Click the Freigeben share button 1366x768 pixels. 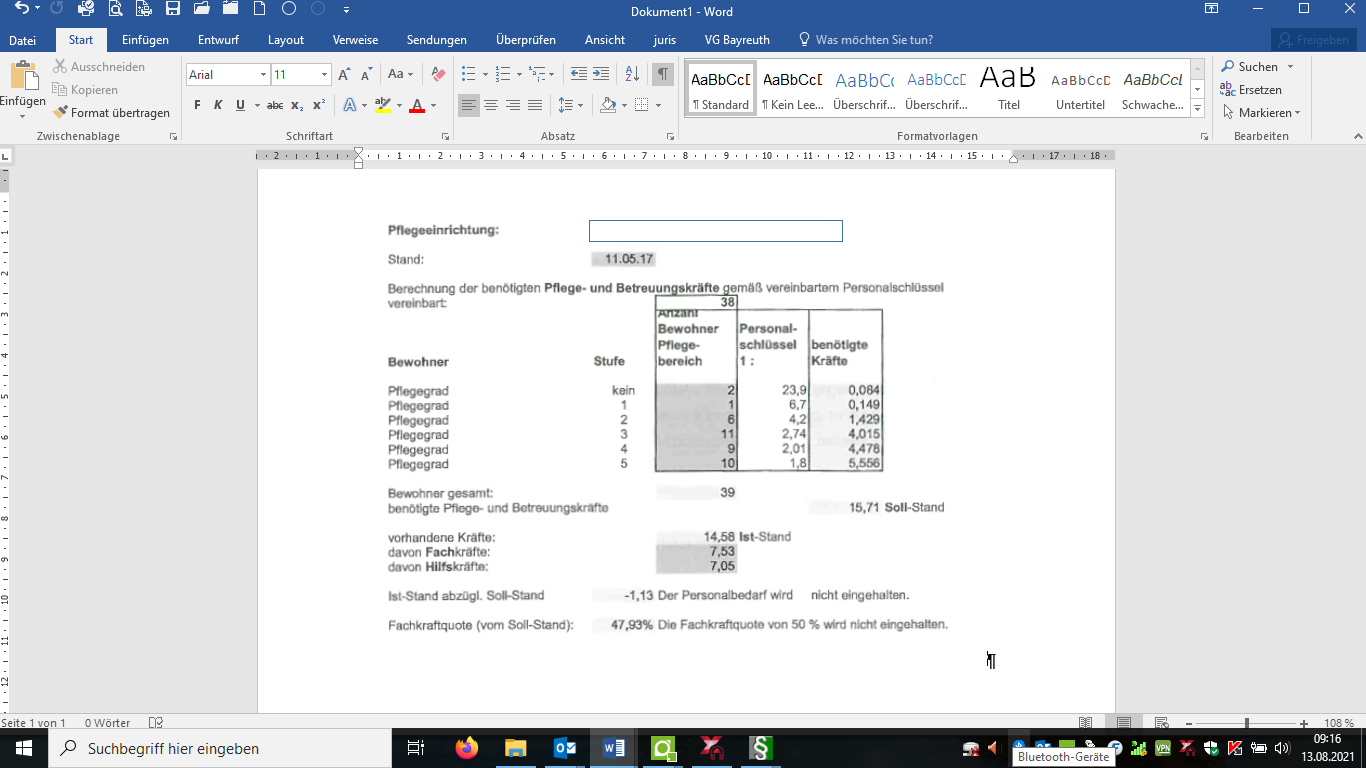coord(1315,40)
